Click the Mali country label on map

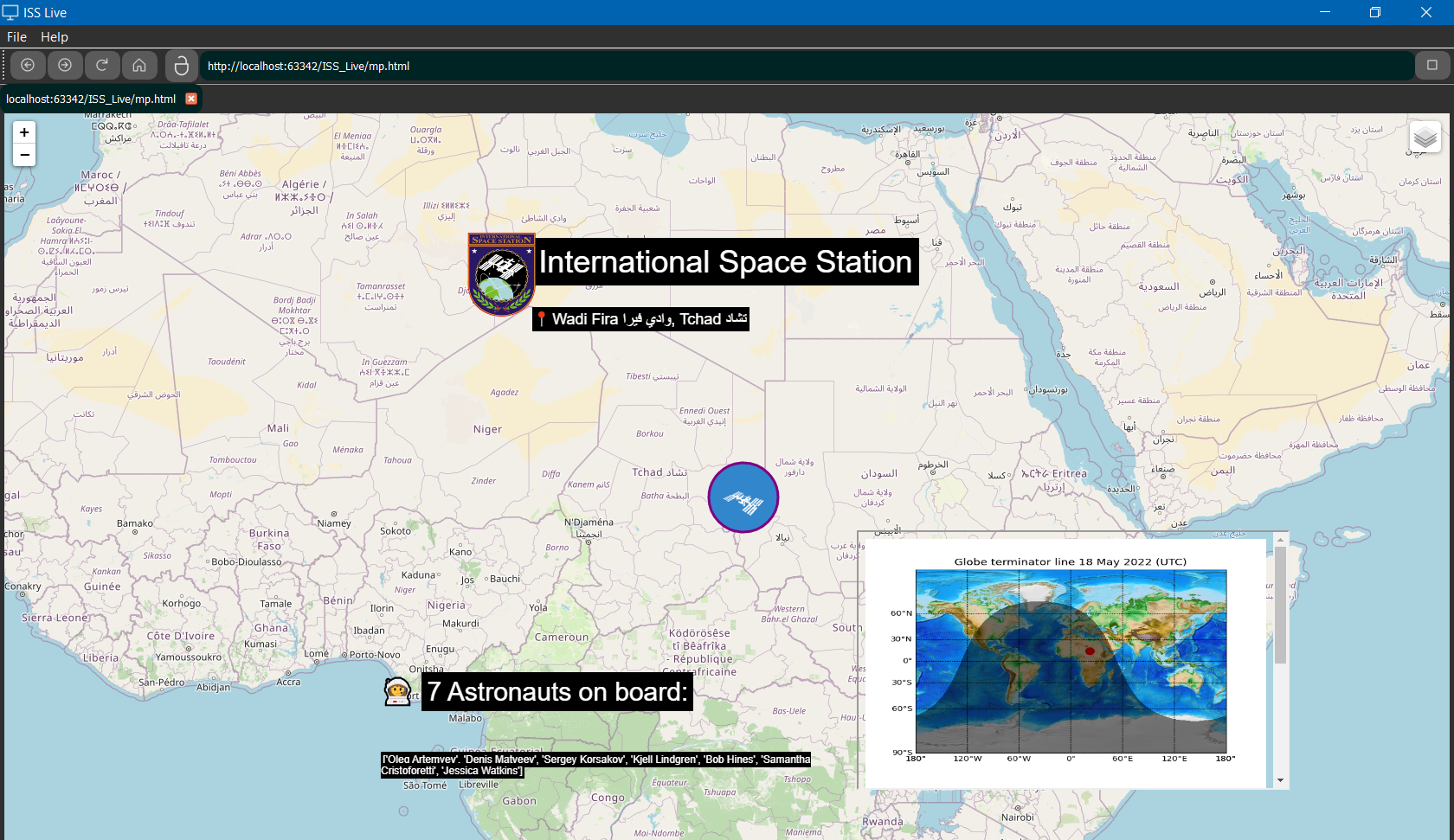coord(278,428)
